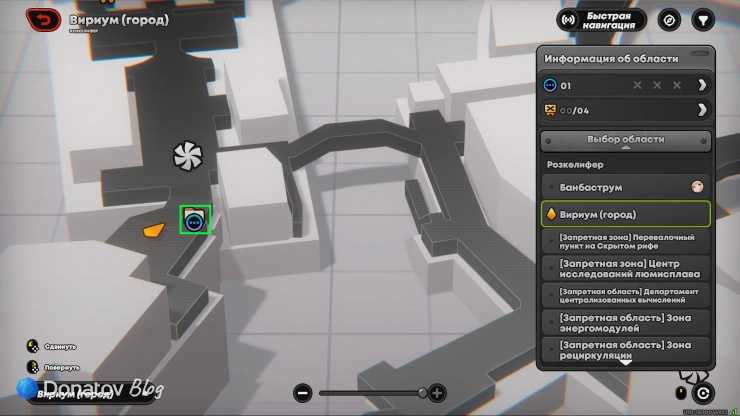The image size is (740, 416).
Task: Open Быстрая навигация quick navigation
Action: (601, 20)
